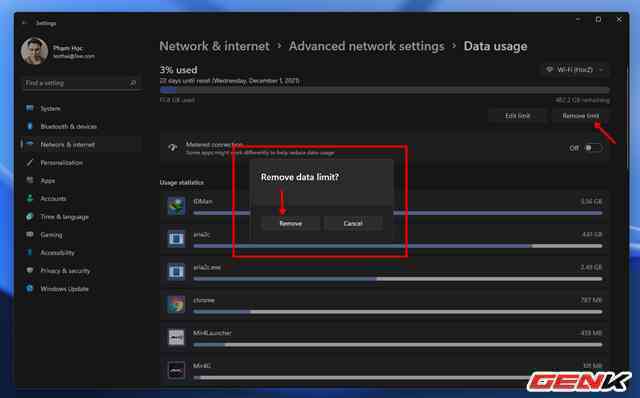Confirm Remove in data limit dialog
640x398 pixels.
[x=291, y=223]
